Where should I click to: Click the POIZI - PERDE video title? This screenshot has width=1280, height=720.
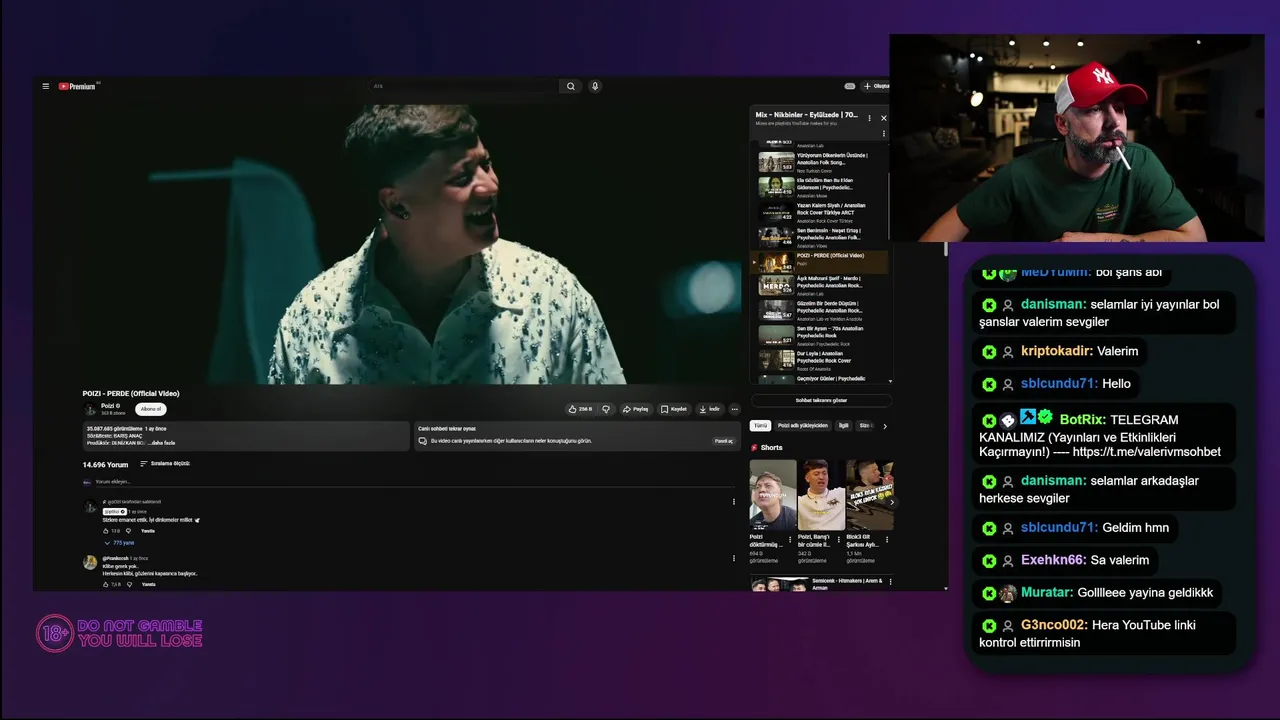(131, 393)
